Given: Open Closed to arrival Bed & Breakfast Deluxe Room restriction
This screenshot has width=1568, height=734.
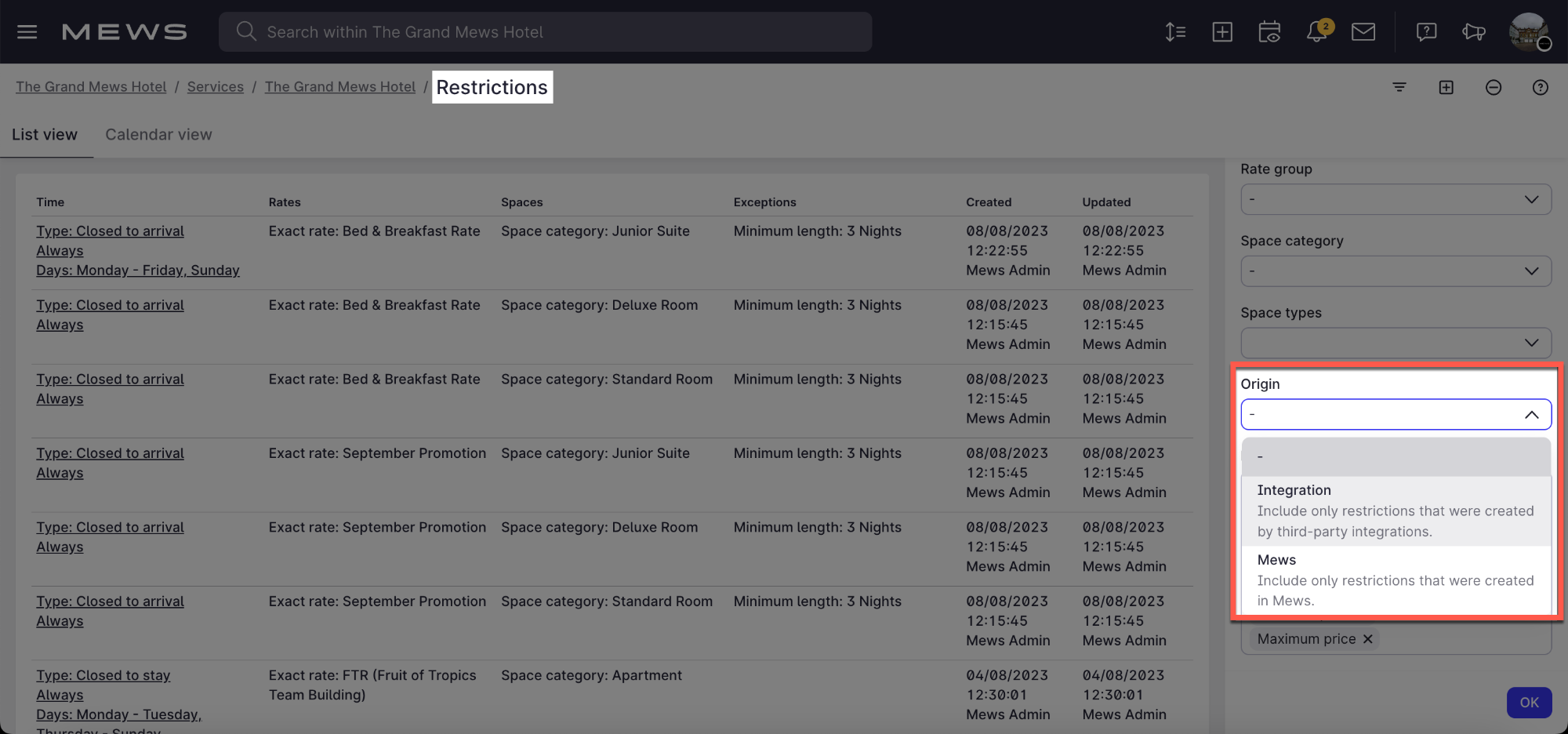Looking at the screenshot, I should point(110,305).
